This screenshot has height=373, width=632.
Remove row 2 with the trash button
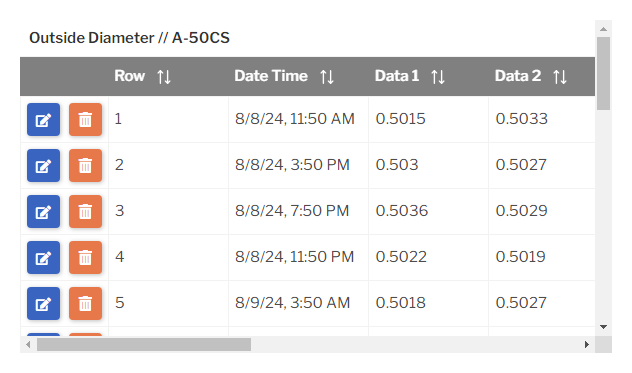pyautogui.click(x=85, y=165)
